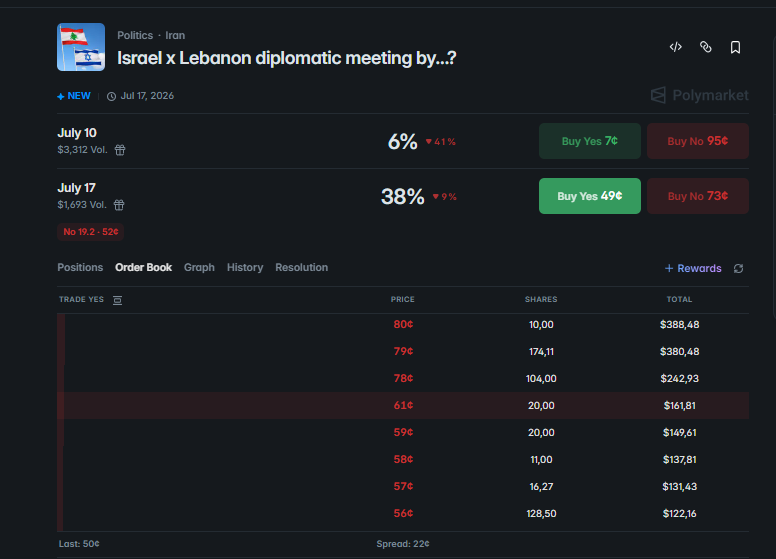Select the 56¢ ask price
This screenshot has height=559, width=776.
(403, 513)
